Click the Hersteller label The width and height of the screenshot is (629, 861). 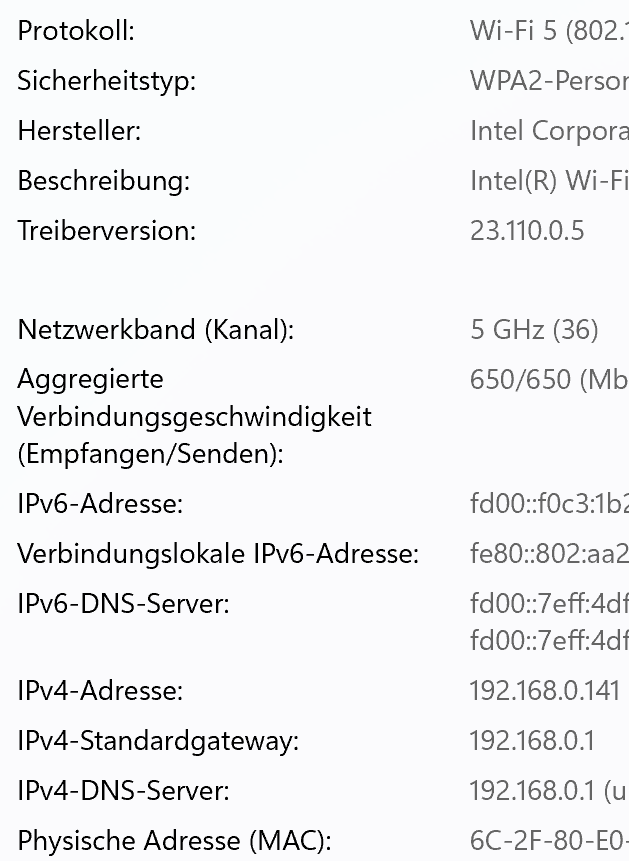(x=79, y=131)
